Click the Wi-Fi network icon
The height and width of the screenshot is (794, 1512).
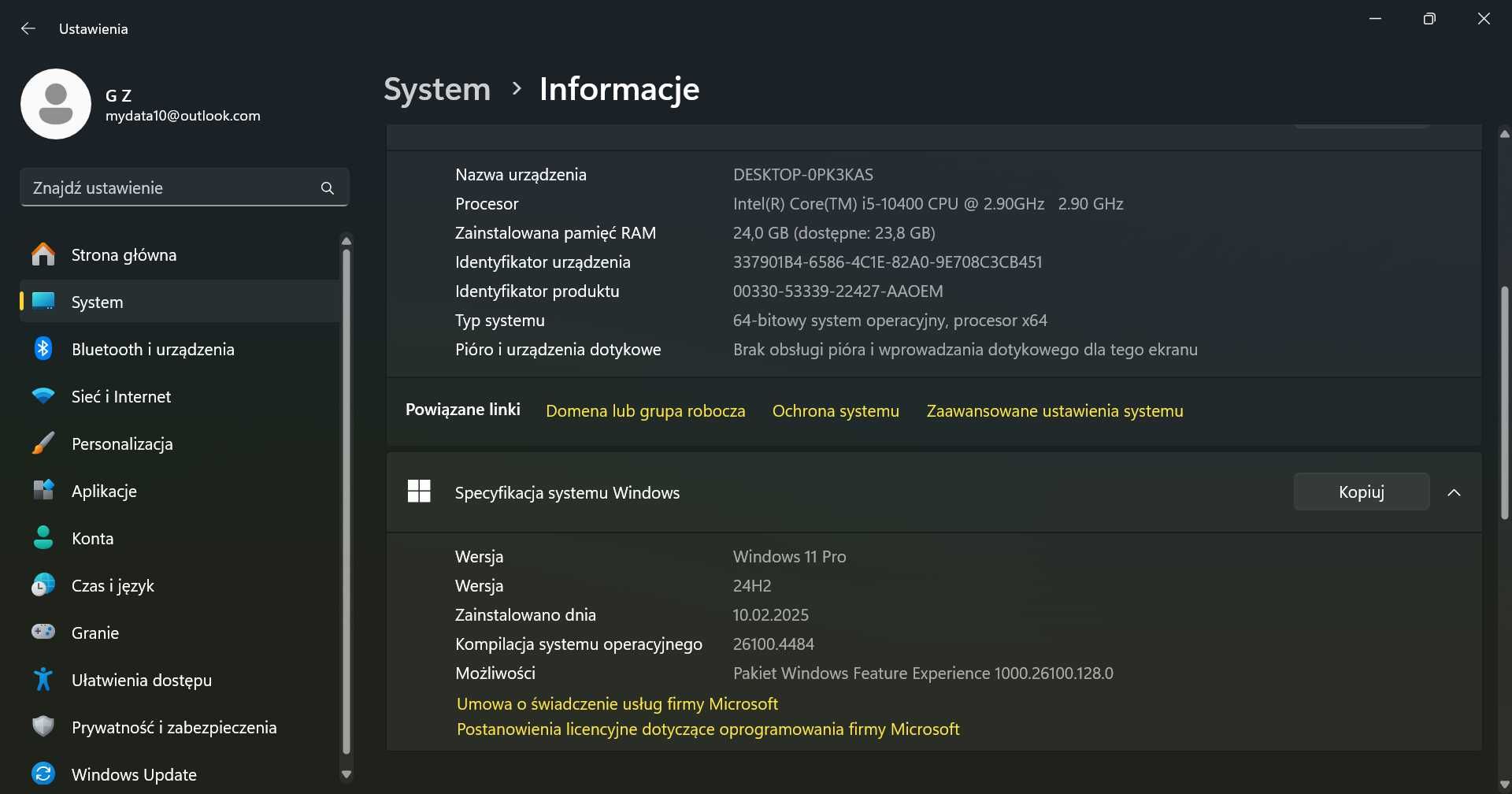pyautogui.click(x=43, y=396)
